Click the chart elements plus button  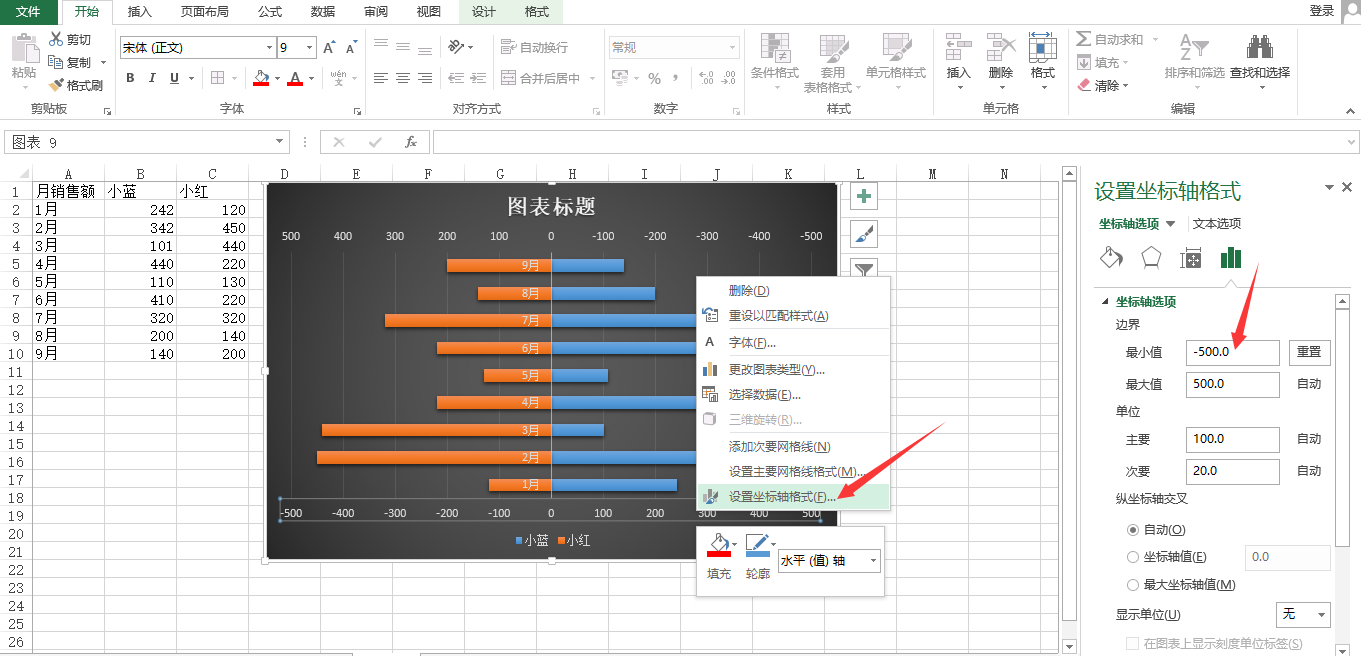tap(864, 197)
